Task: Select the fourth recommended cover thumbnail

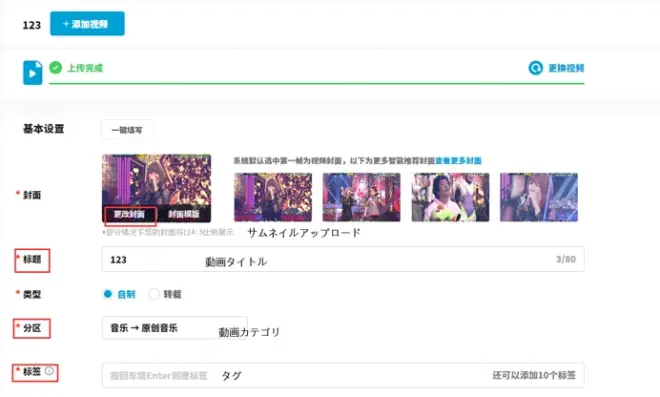Action: [x=539, y=197]
